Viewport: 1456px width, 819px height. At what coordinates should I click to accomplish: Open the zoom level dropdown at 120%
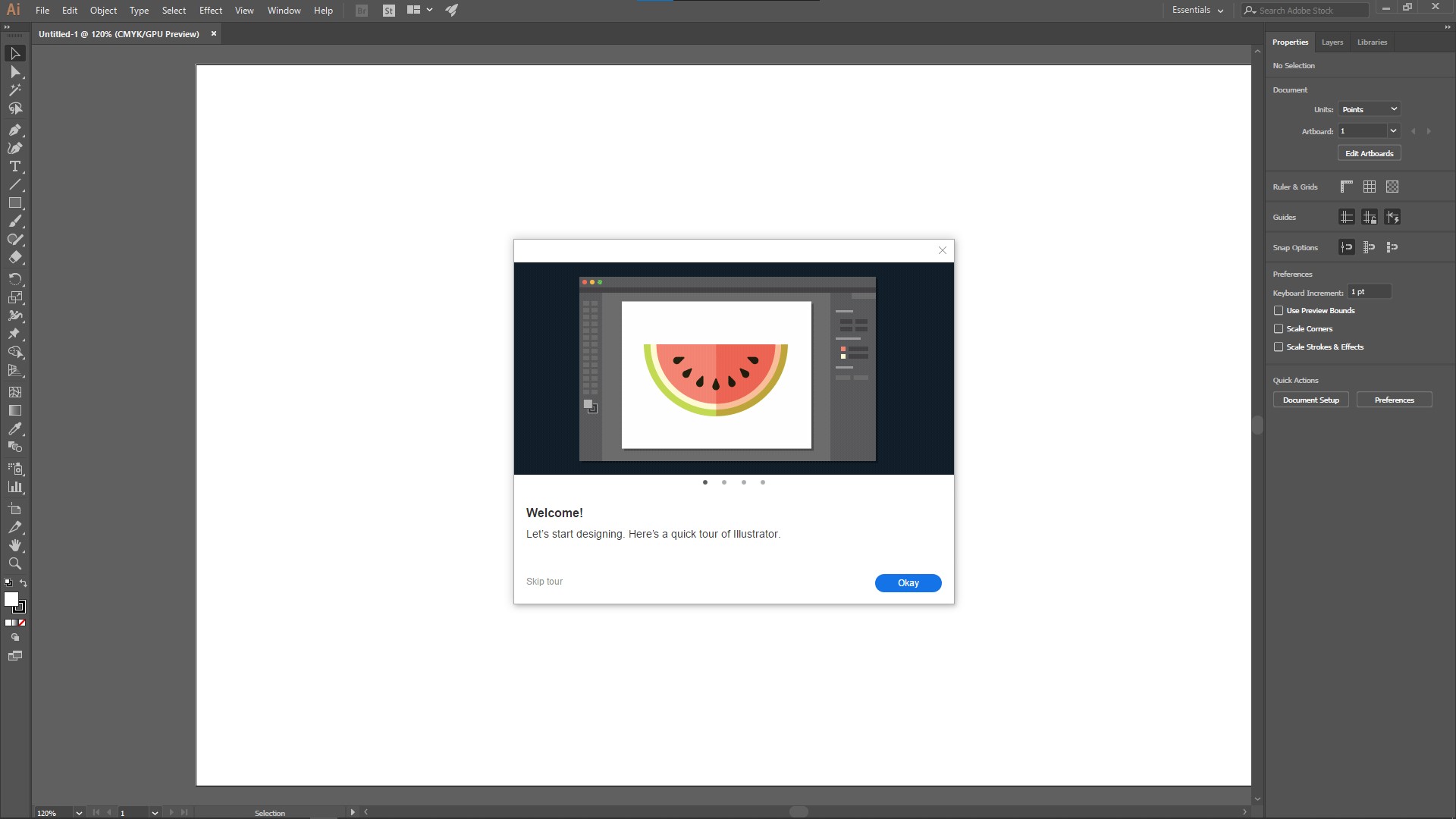point(79,813)
